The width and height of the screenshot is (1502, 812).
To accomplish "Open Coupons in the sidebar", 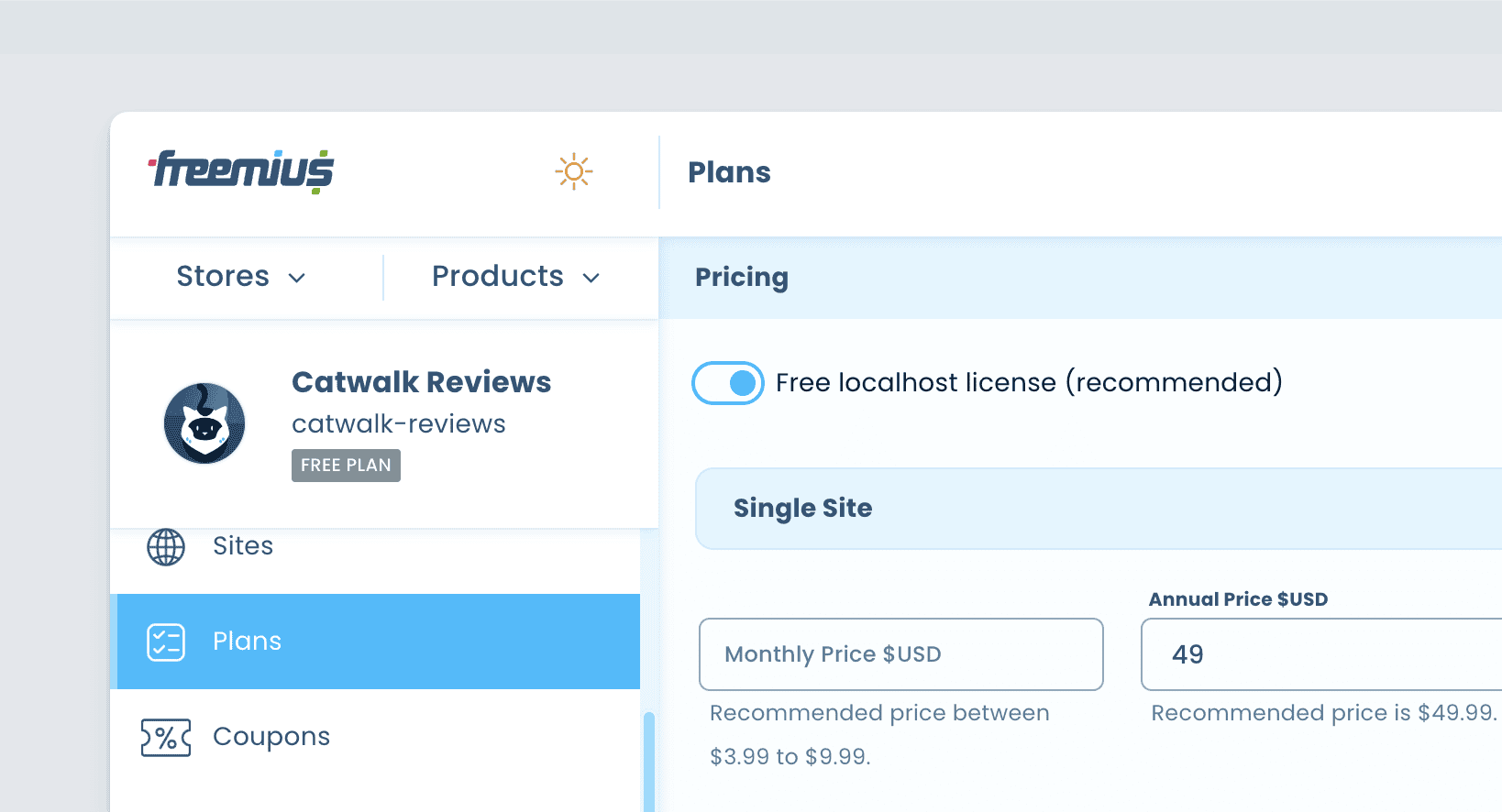I will 375,737.
